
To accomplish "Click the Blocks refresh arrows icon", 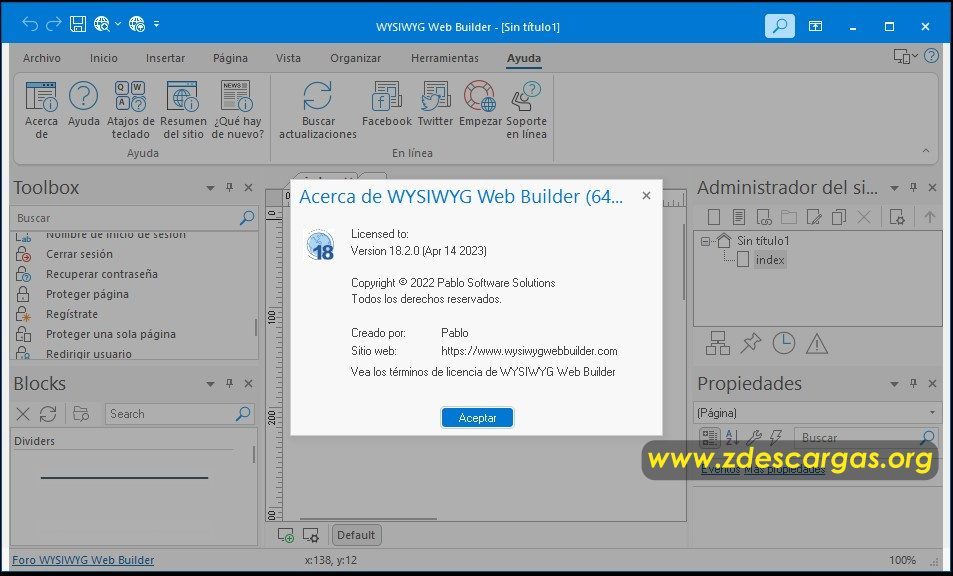I will [x=48, y=414].
